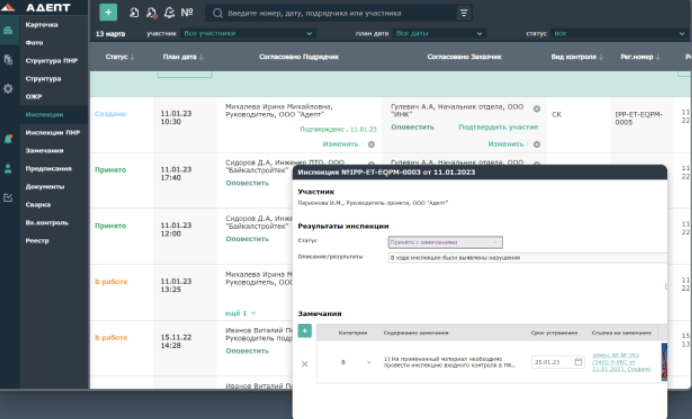The height and width of the screenshot is (419, 692).
Task: Open the photo thumbnail in the remark row
Action: 664,362
